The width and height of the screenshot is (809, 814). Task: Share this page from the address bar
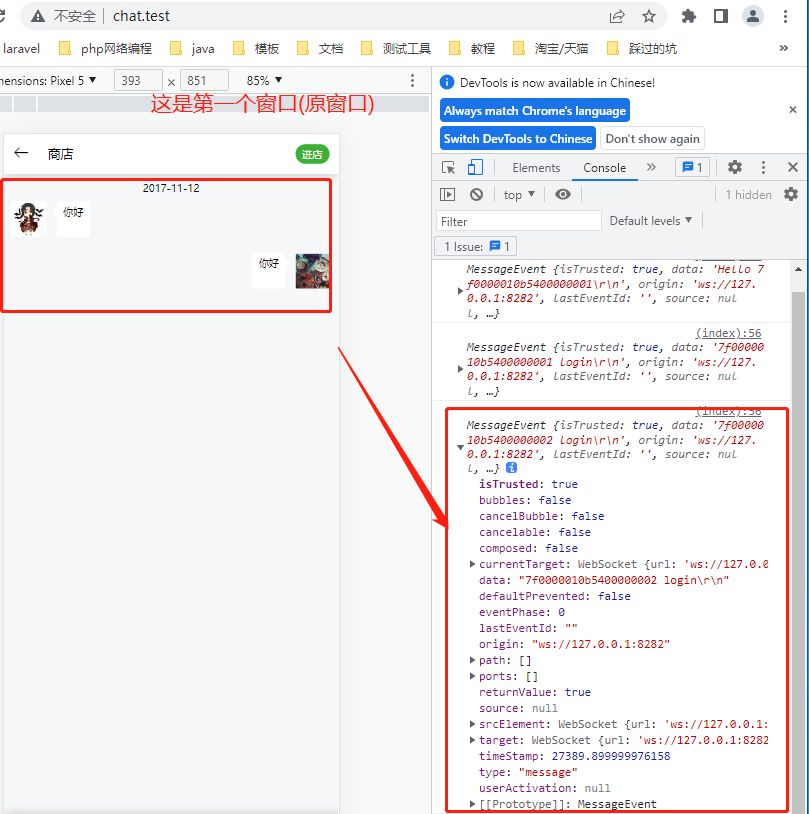tap(617, 16)
